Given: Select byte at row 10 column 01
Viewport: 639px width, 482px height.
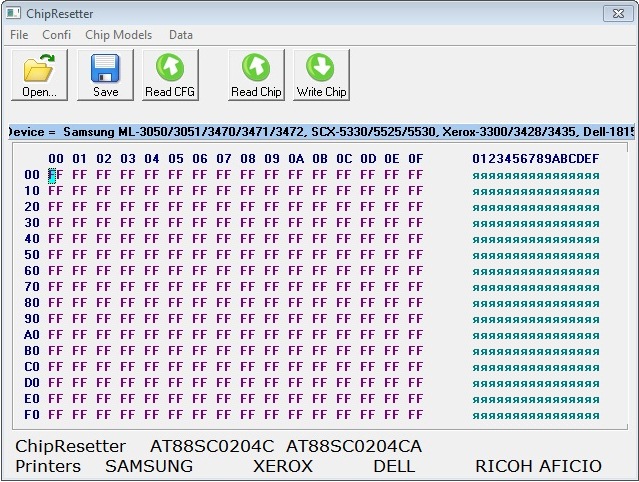Looking at the screenshot, I should point(79,191).
